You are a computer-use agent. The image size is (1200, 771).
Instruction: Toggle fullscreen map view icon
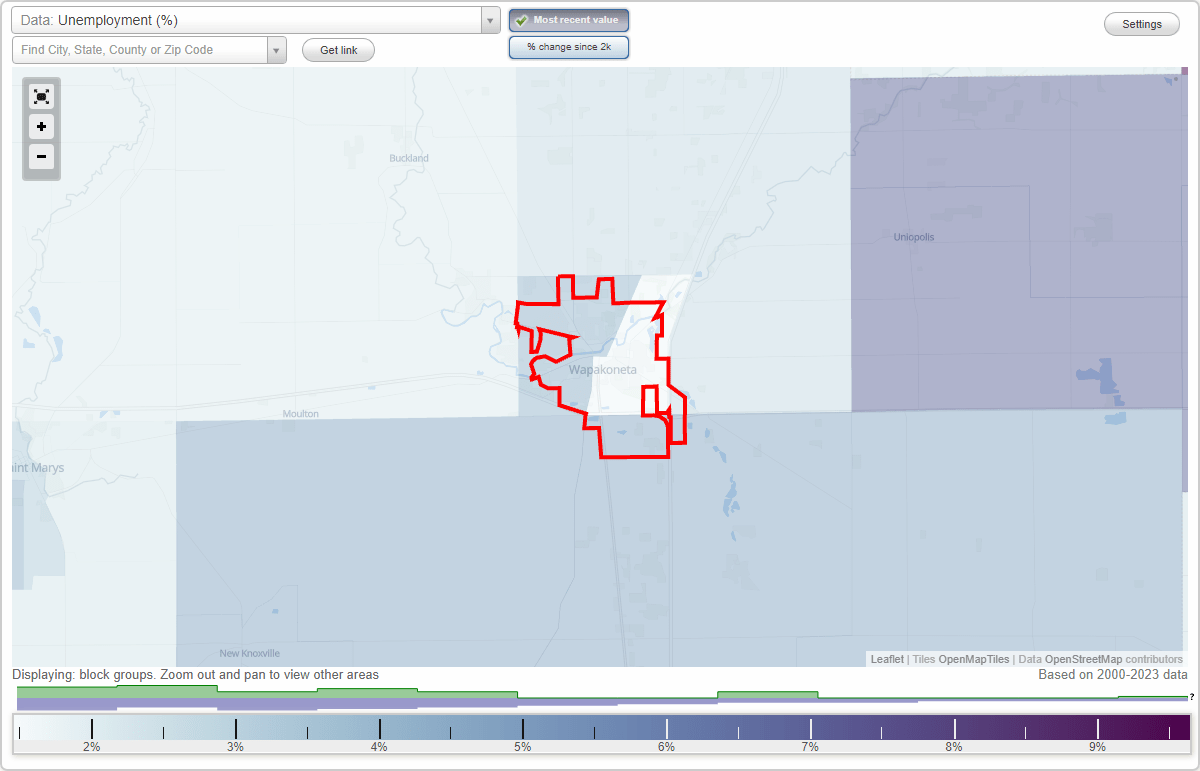[x=41, y=96]
